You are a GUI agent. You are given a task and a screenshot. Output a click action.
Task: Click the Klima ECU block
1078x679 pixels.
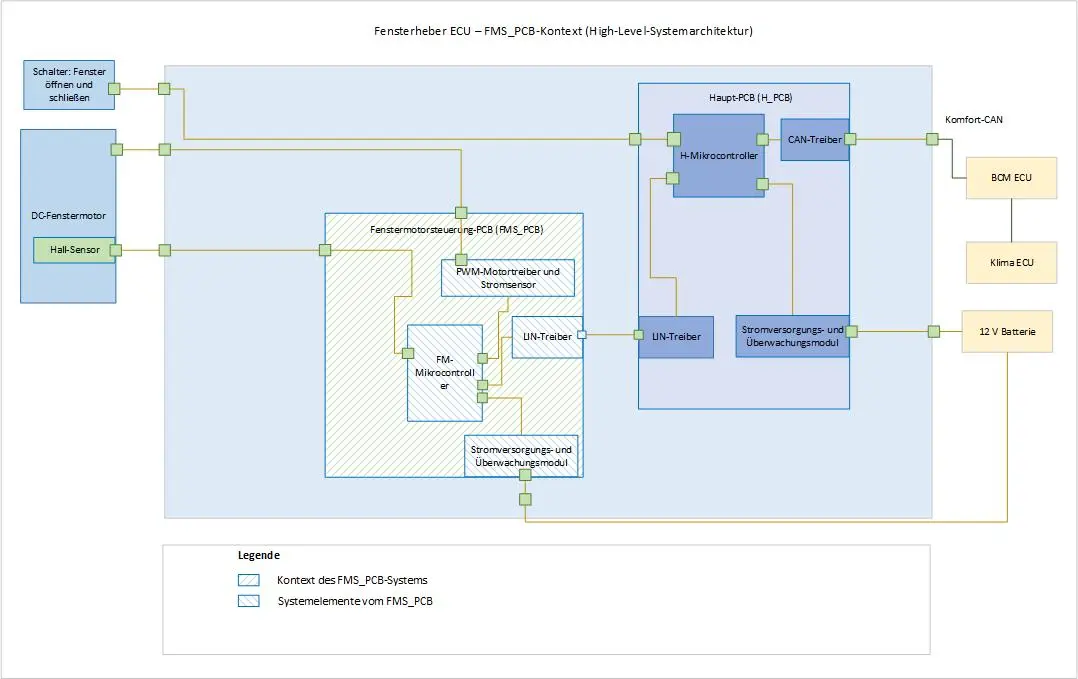pos(1011,263)
